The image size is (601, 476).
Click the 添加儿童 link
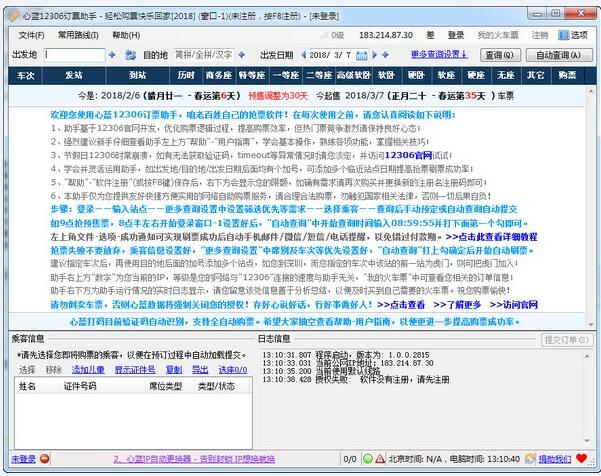88,369
